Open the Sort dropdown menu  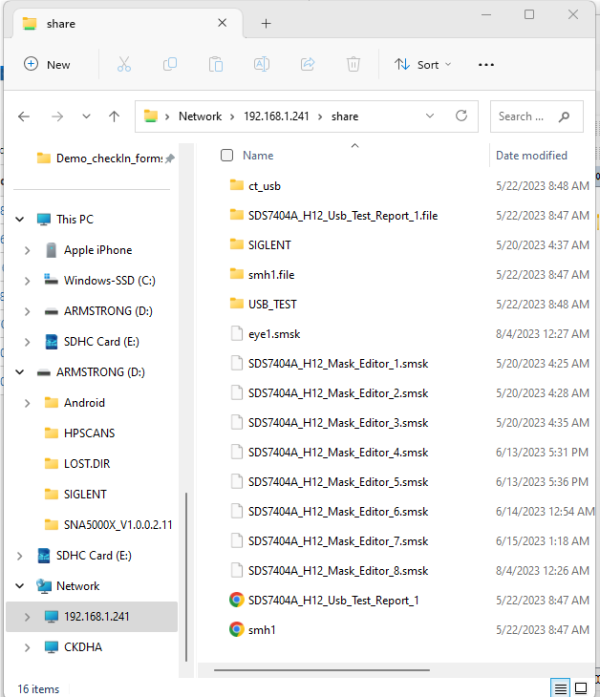tap(423, 64)
